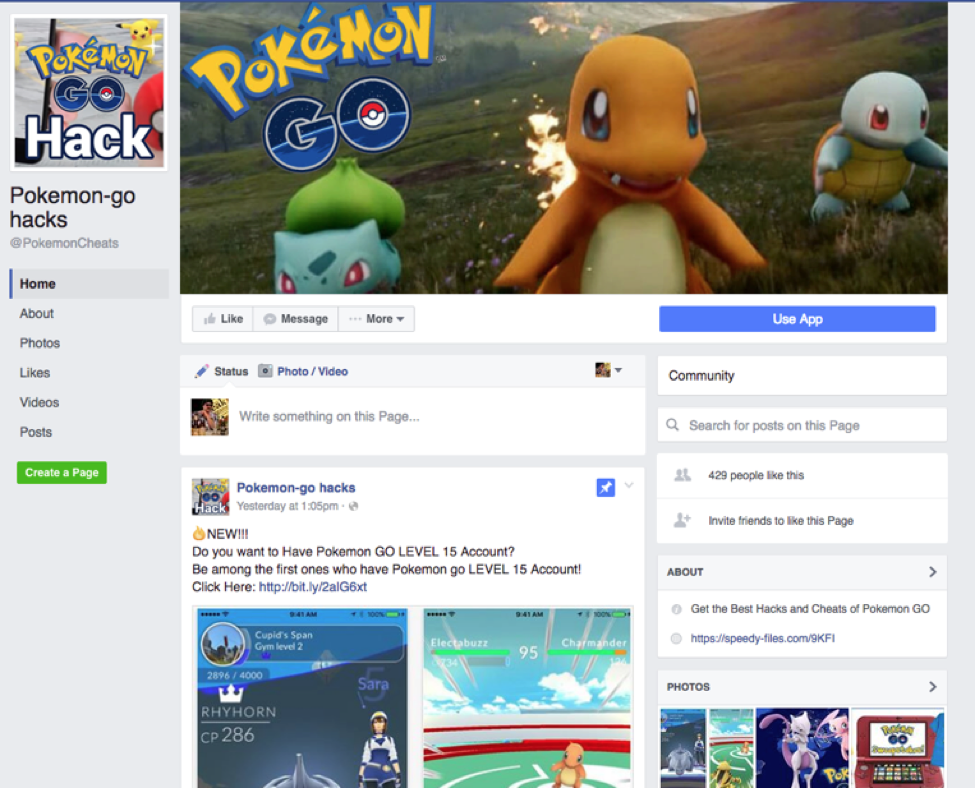Click Invite friends to like this Page

pyautogui.click(x=781, y=521)
